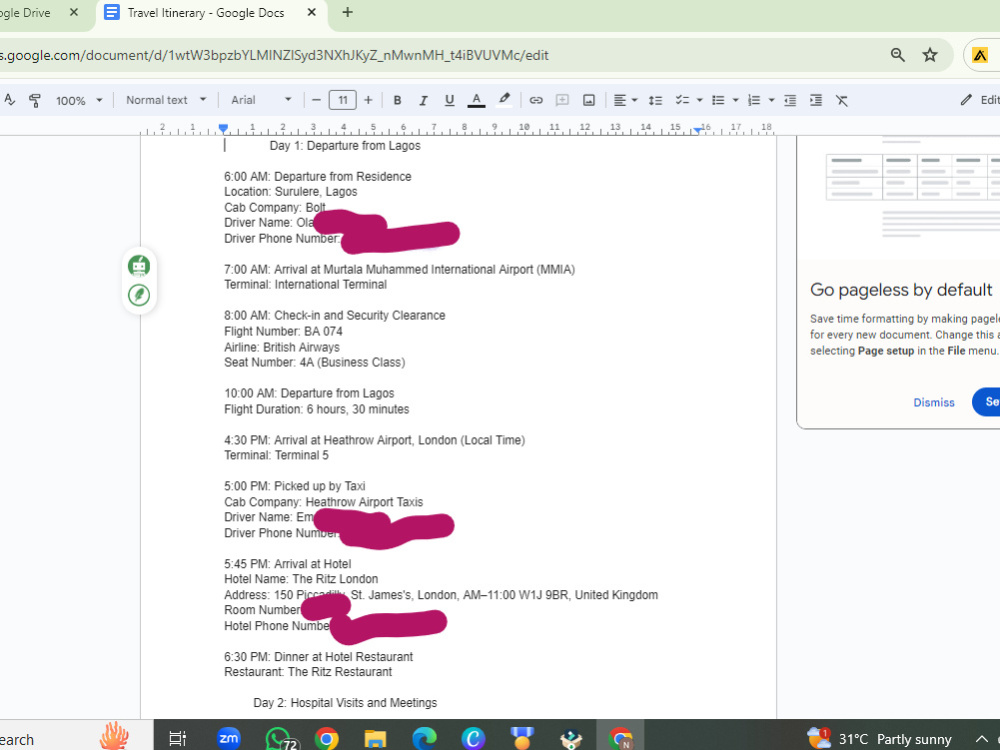
Task: Click the green feather pen icon
Action: [x=139, y=295]
